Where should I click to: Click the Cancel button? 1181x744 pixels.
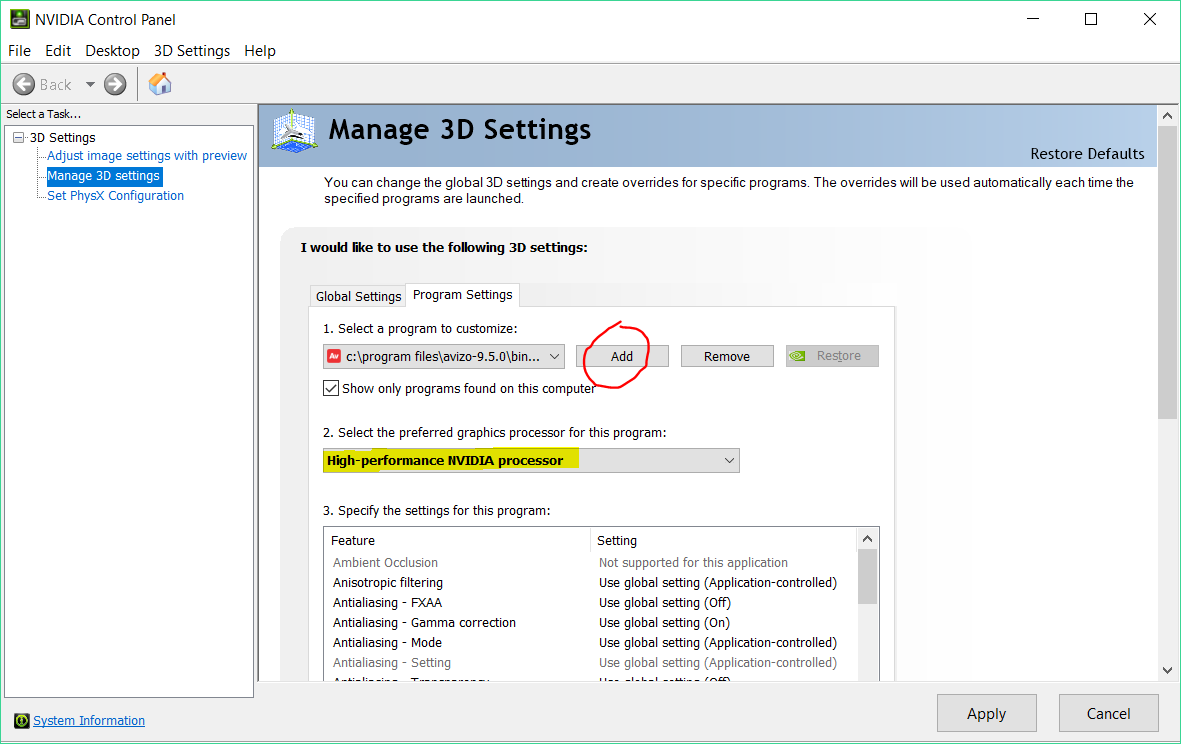(x=1109, y=713)
